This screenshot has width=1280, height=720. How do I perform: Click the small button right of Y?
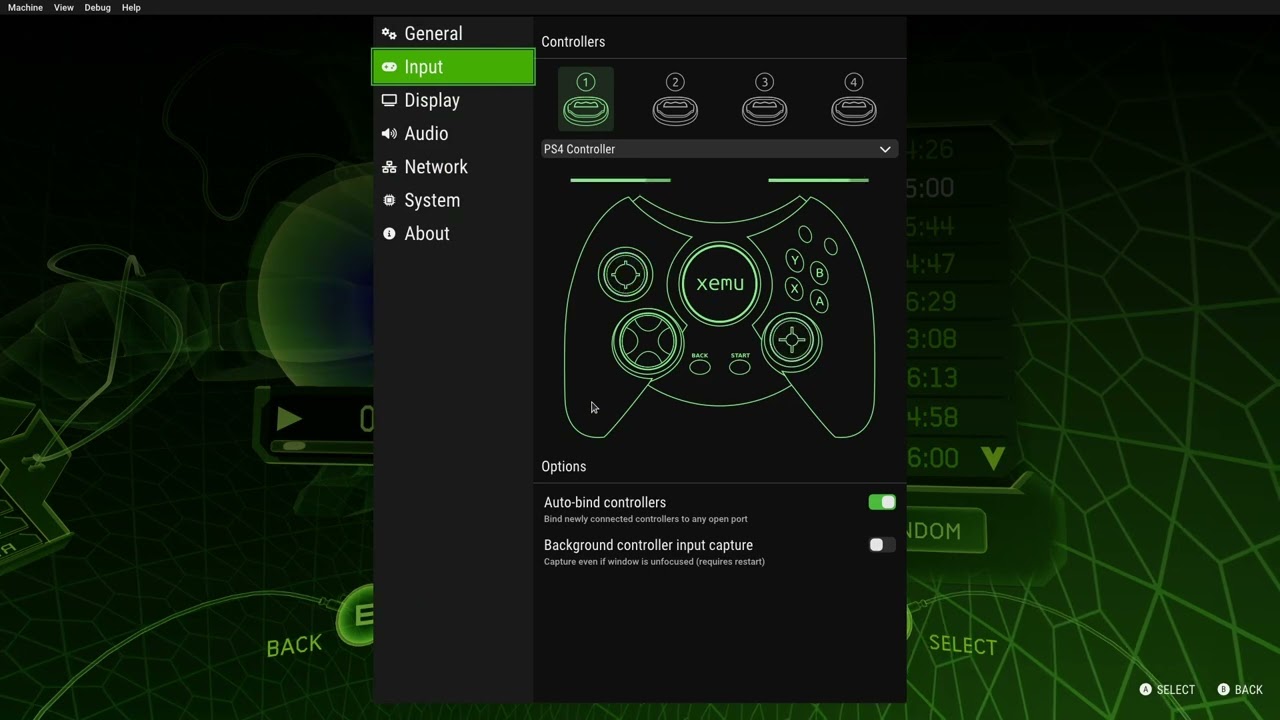click(831, 246)
